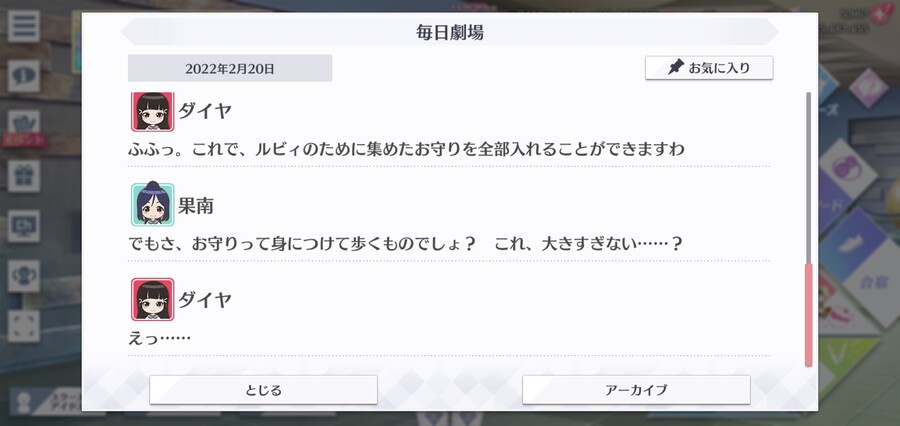Click the gray scrollbar track upper part
This screenshot has height=426, width=900.
(x=808, y=178)
